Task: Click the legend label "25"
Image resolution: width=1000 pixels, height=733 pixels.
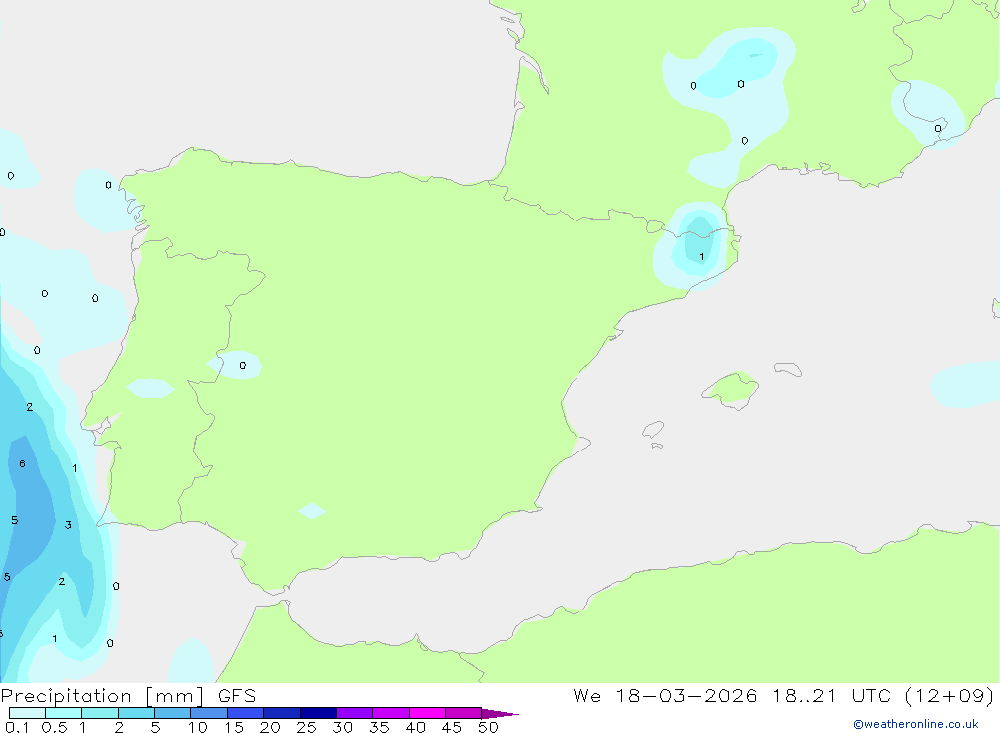Action: click(x=306, y=727)
